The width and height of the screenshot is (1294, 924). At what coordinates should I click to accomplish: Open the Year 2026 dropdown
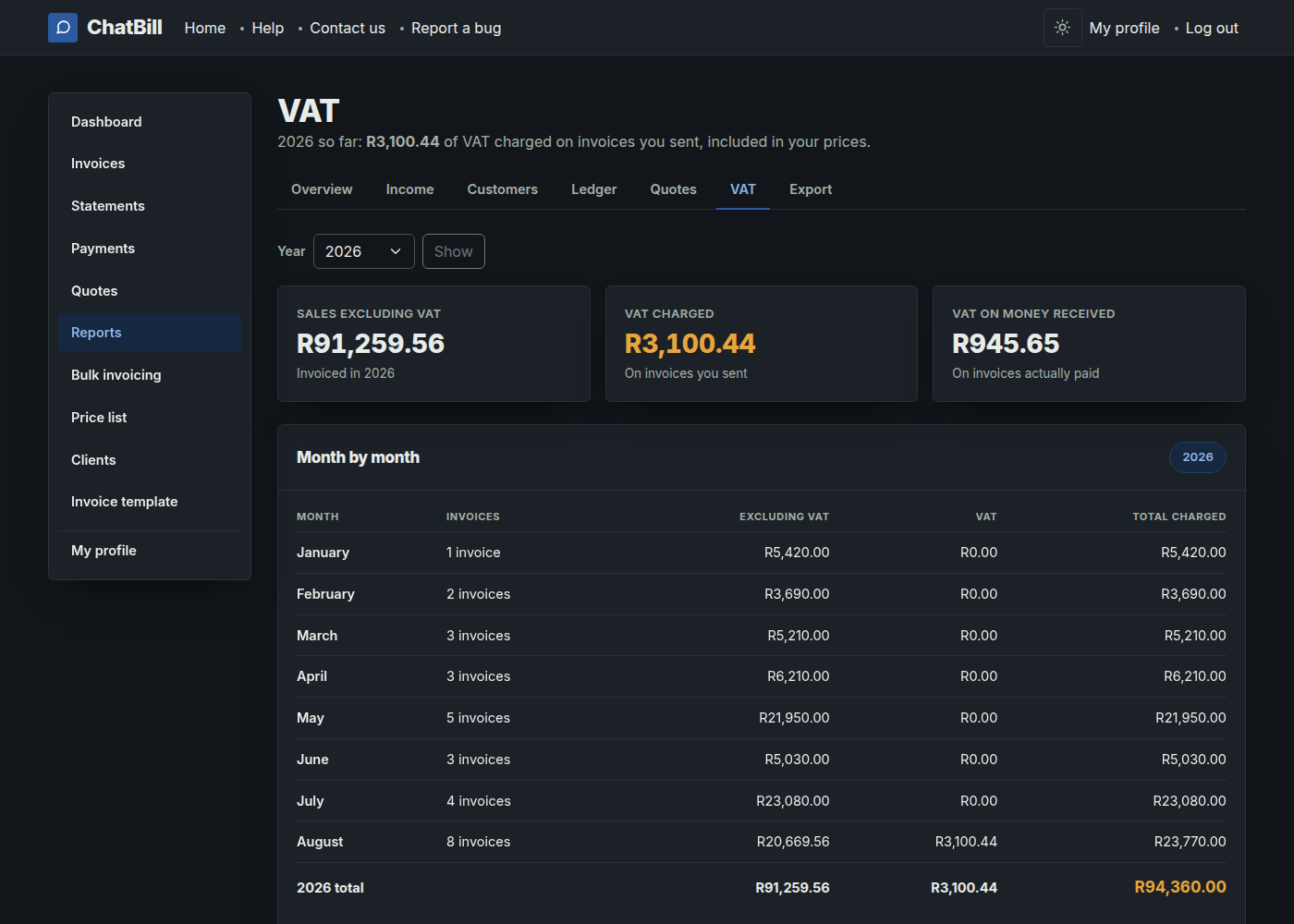click(364, 251)
